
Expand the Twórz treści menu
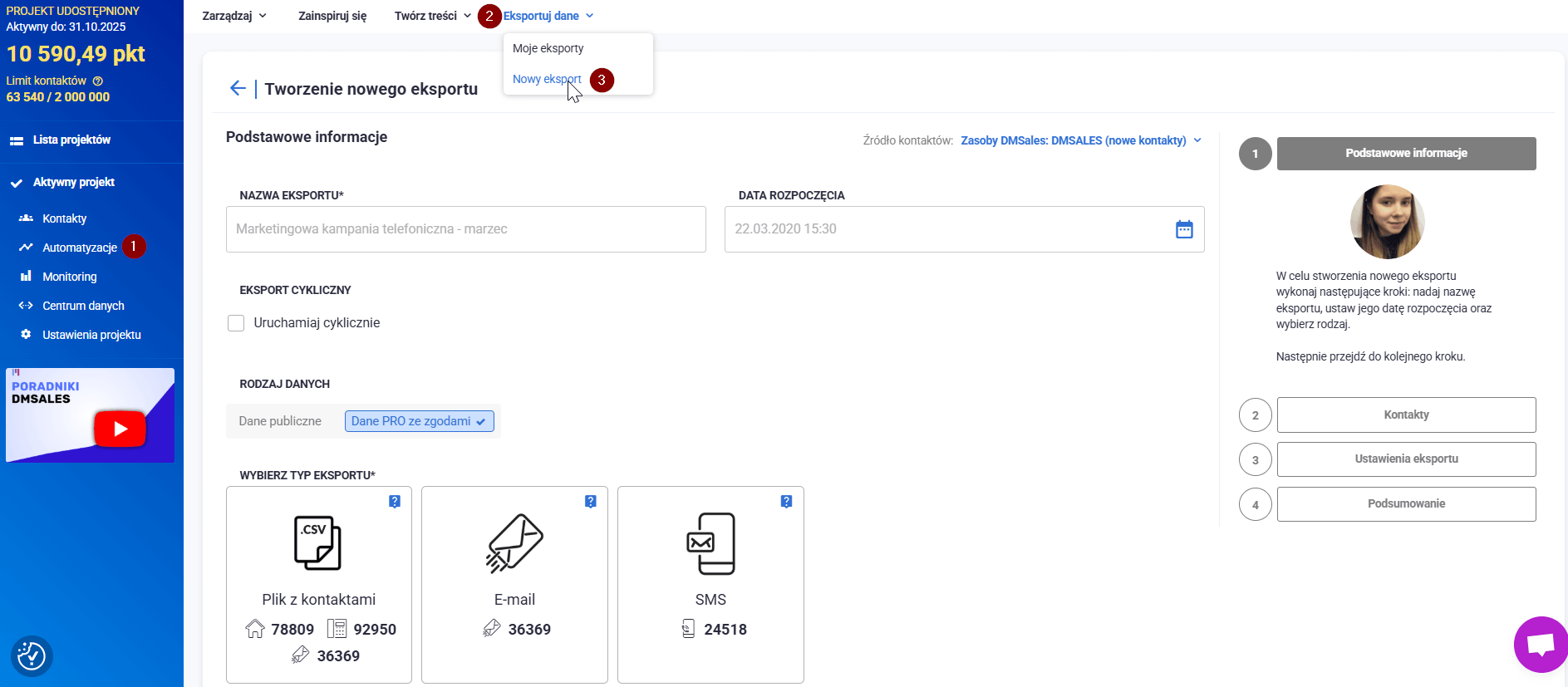[x=432, y=16]
